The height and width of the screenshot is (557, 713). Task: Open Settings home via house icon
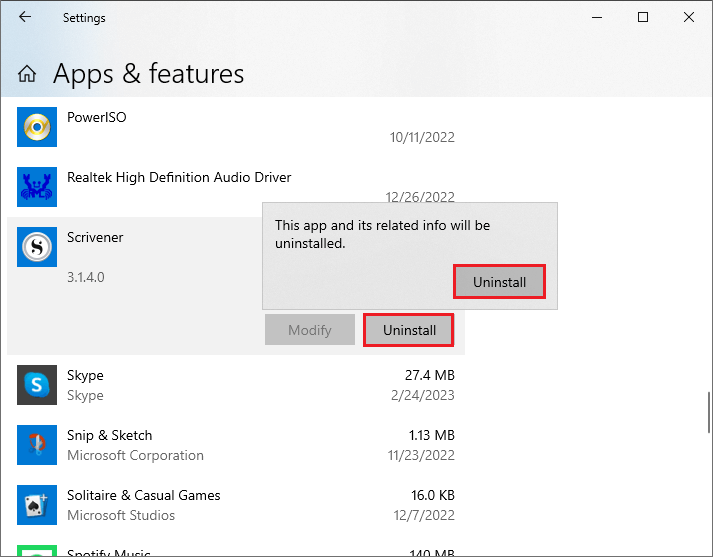tap(27, 74)
